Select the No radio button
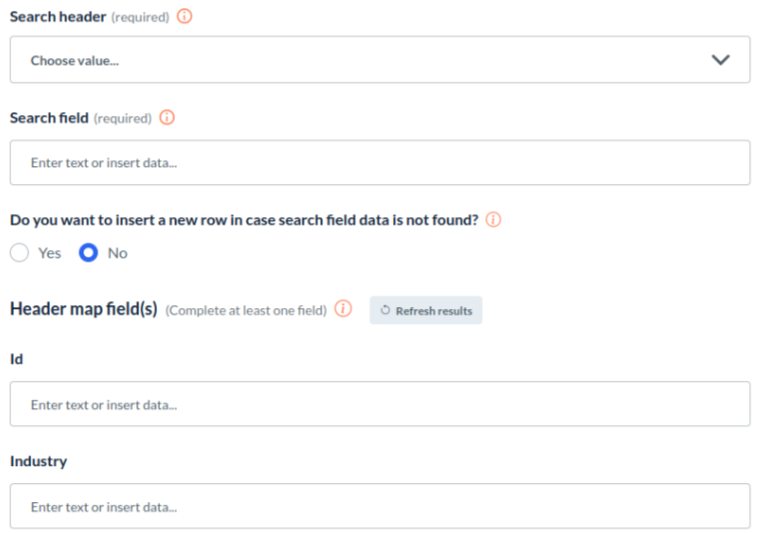The height and width of the screenshot is (534, 765). pyautogui.click(x=89, y=253)
